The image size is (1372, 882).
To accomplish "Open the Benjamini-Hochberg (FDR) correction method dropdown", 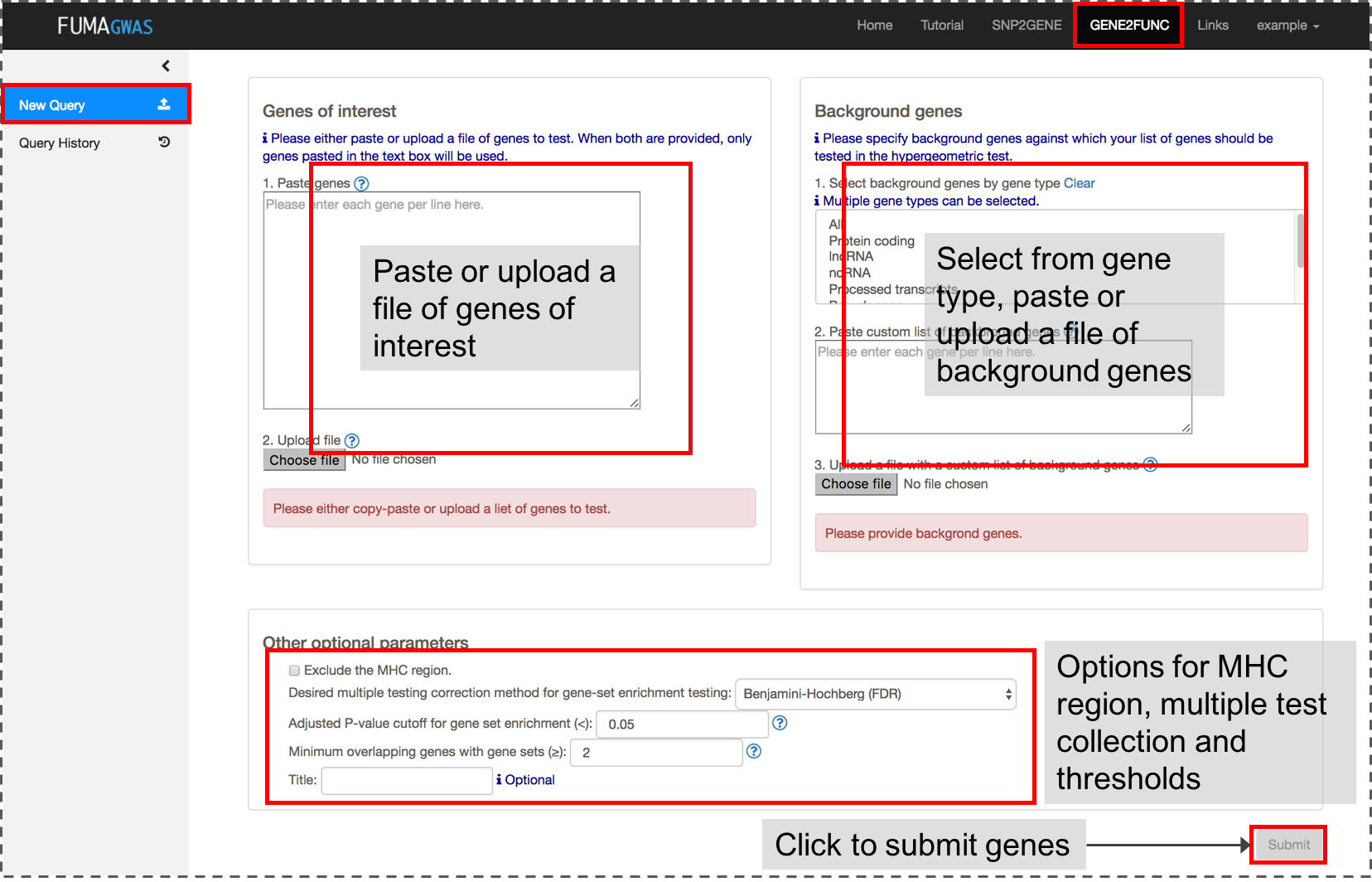I will tap(876, 695).
